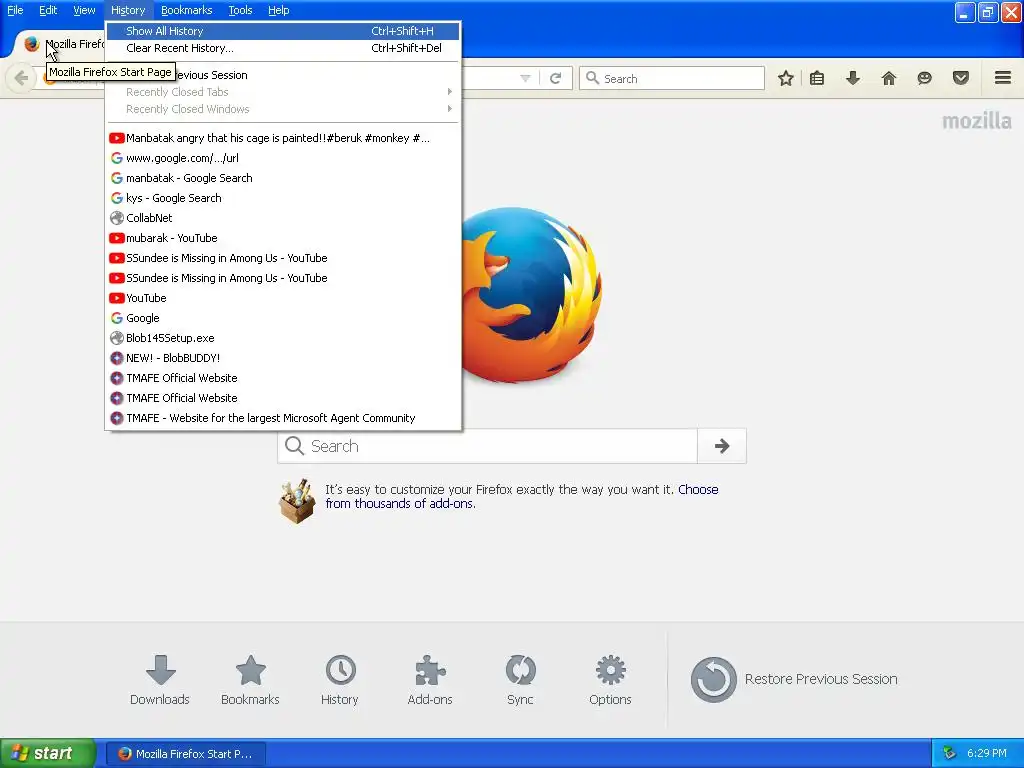
Task: Expand the URL bar history dropdown arrow
Action: tap(525, 78)
